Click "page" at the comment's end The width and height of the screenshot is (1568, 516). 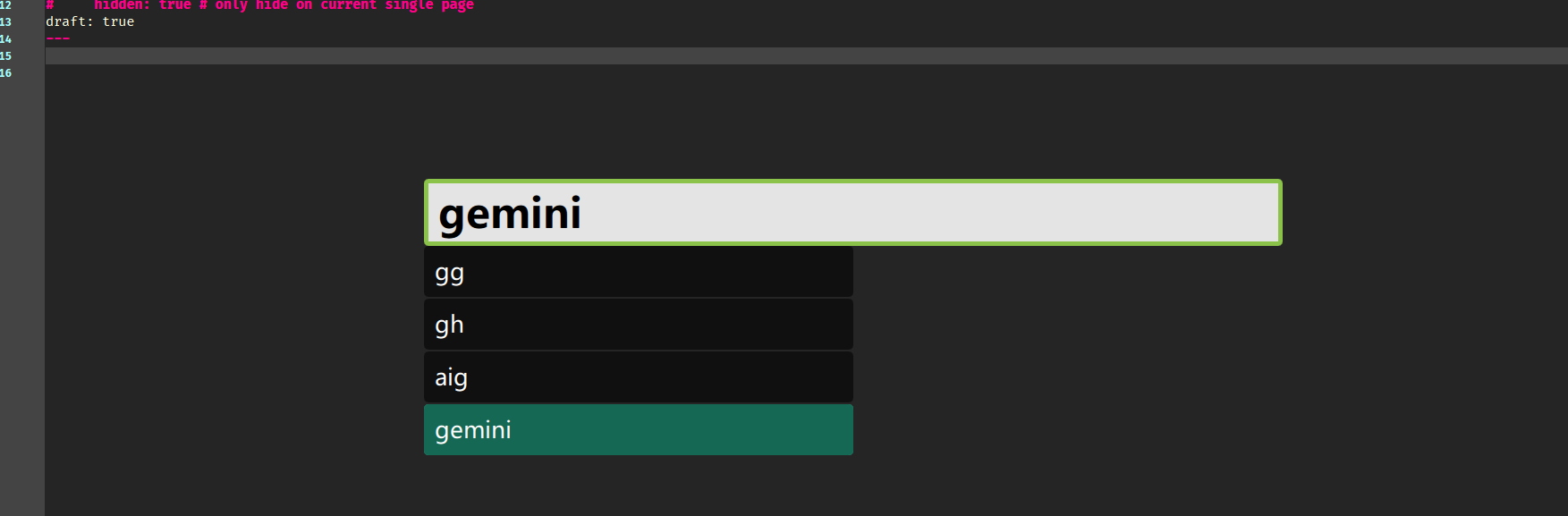457,4
